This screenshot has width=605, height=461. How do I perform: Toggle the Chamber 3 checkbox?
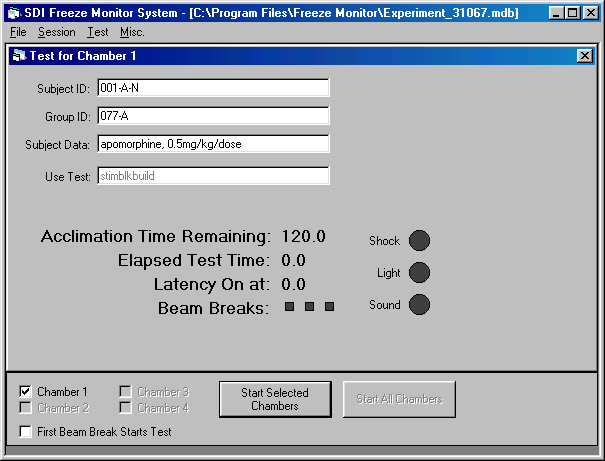coord(126,392)
